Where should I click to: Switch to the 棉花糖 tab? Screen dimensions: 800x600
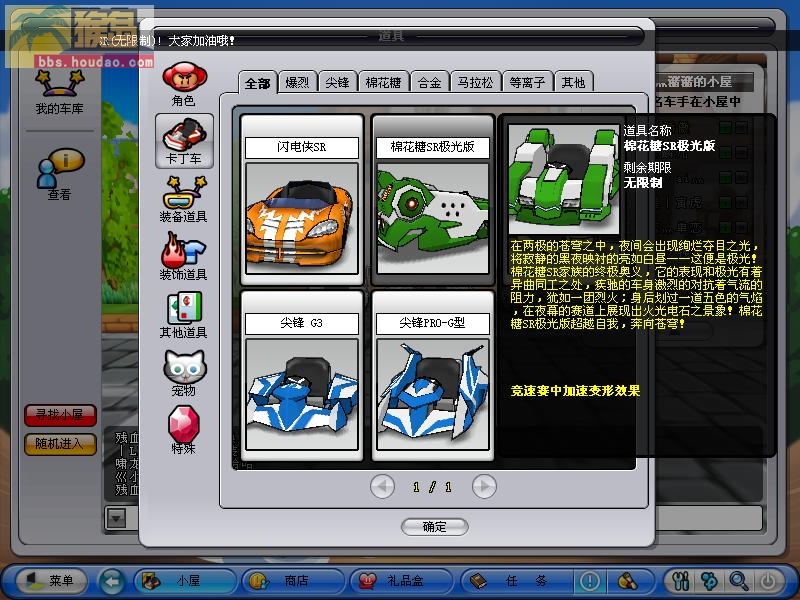[x=383, y=82]
